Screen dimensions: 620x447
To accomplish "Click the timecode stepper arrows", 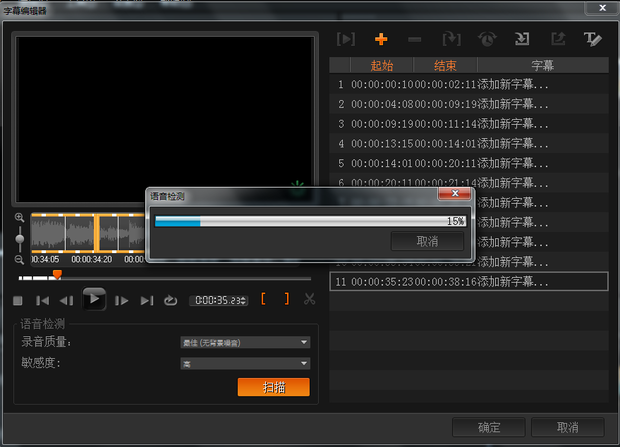I will (x=244, y=300).
